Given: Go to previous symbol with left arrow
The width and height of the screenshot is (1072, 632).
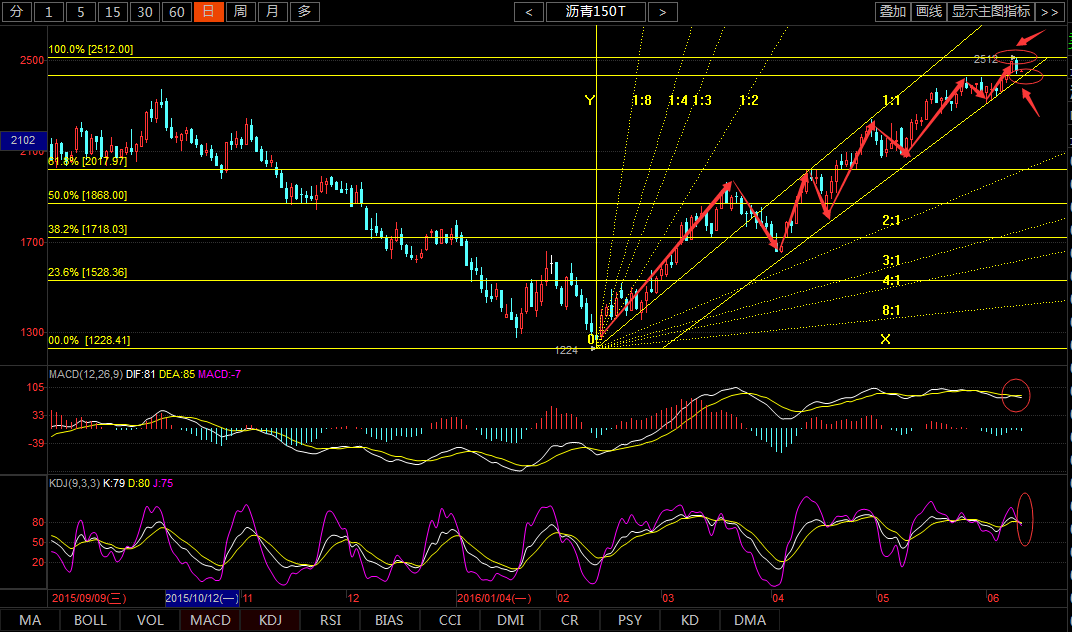Looking at the screenshot, I should (528, 12).
